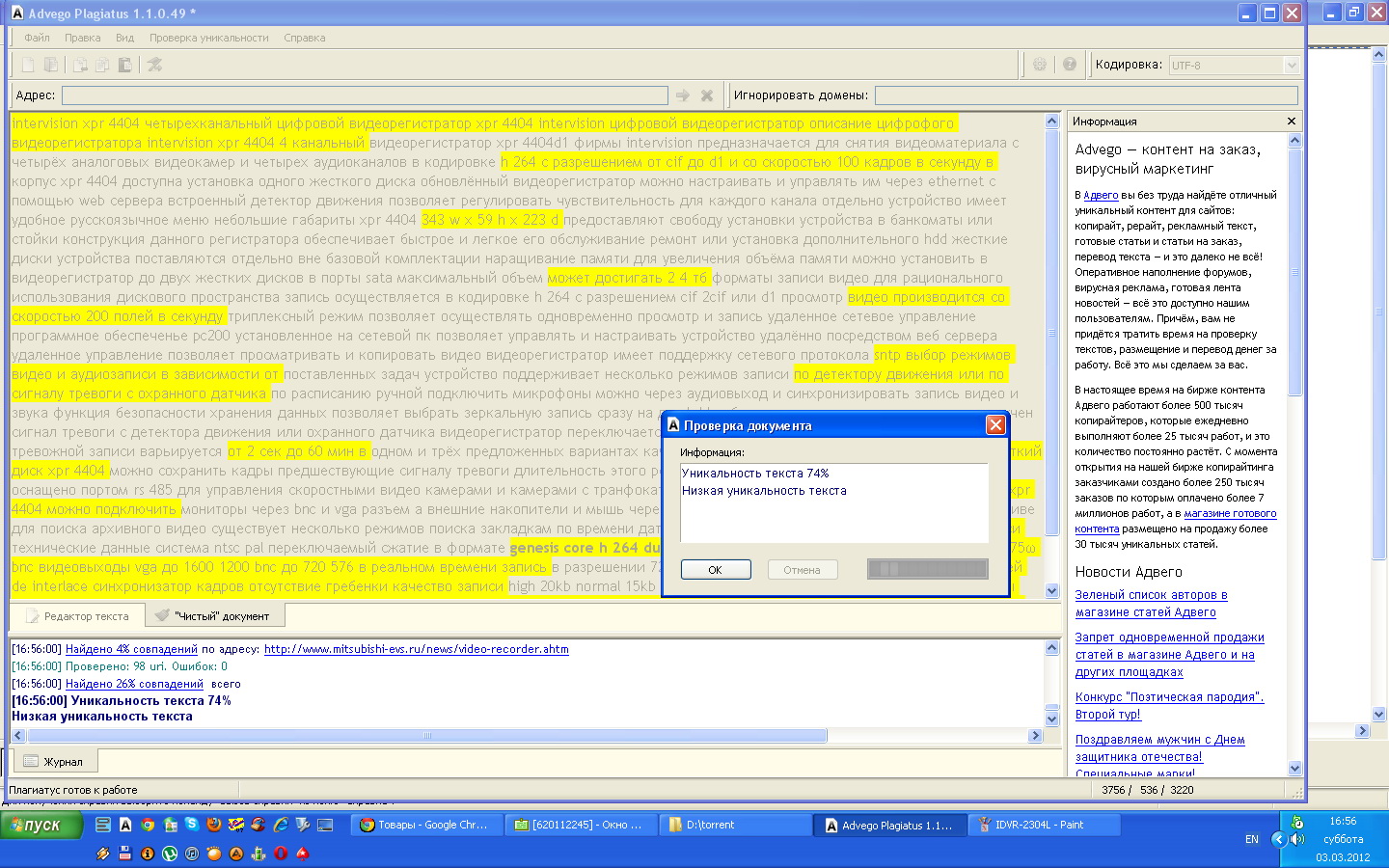Click log panel scroll right arrow
The width and height of the screenshot is (1389, 868).
tap(1035, 736)
